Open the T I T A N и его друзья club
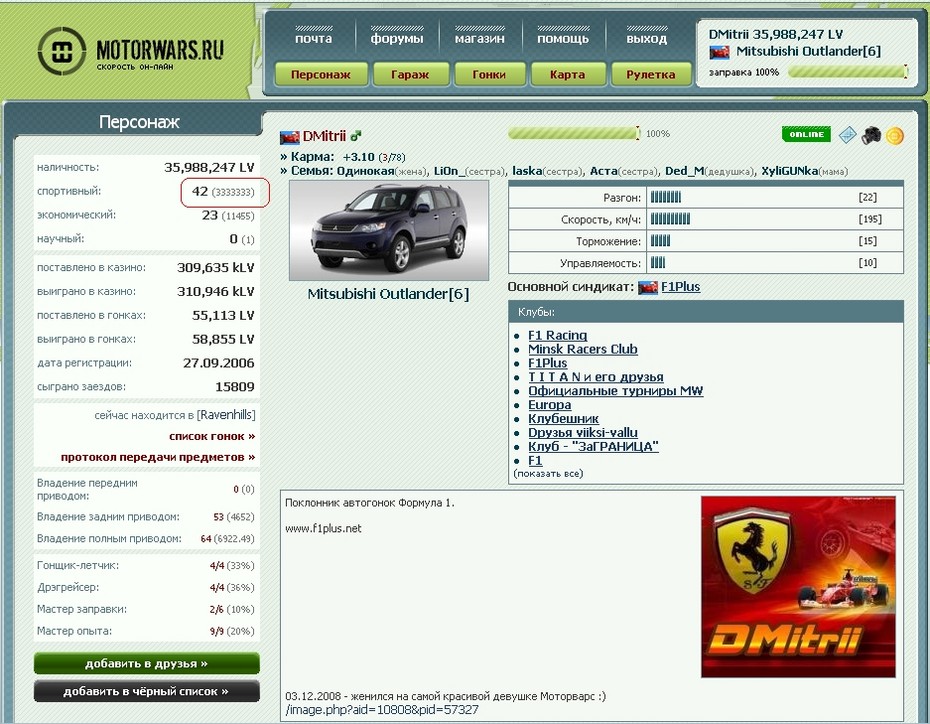This screenshot has width=930, height=724. point(596,377)
